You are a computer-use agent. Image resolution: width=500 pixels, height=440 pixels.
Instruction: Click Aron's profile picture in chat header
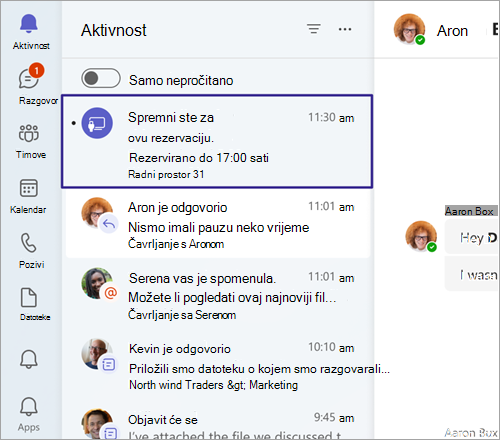pyautogui.click(x=409, y=29)
